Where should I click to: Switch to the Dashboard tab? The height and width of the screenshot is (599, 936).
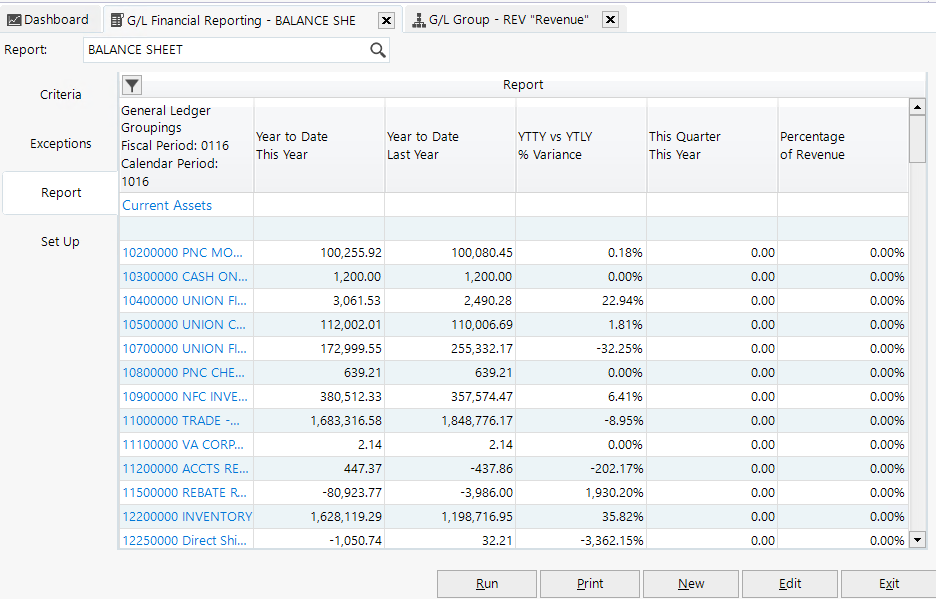[50, 18]
